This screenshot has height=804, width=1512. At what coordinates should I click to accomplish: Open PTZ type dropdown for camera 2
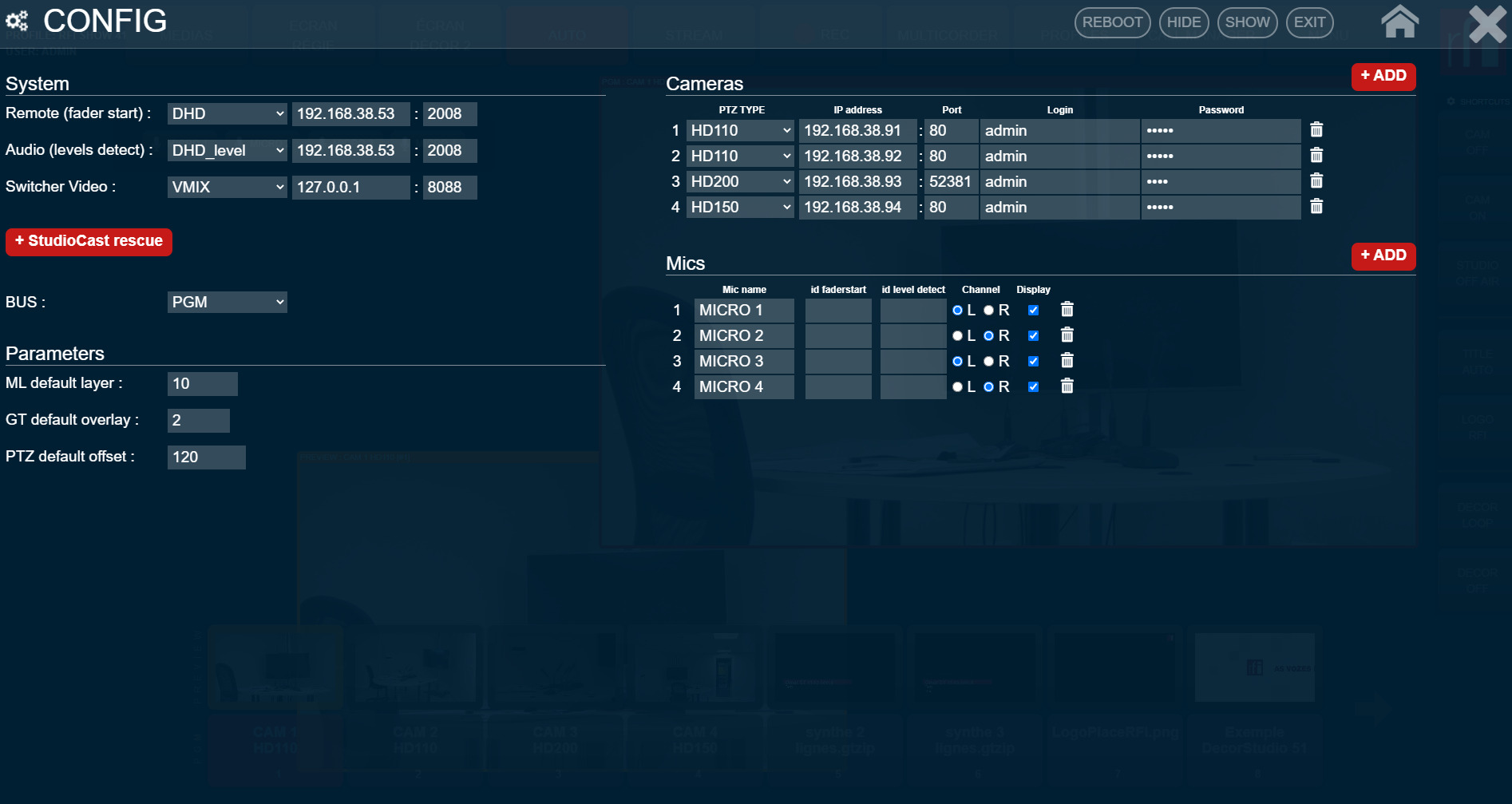(x=740, y=156)
